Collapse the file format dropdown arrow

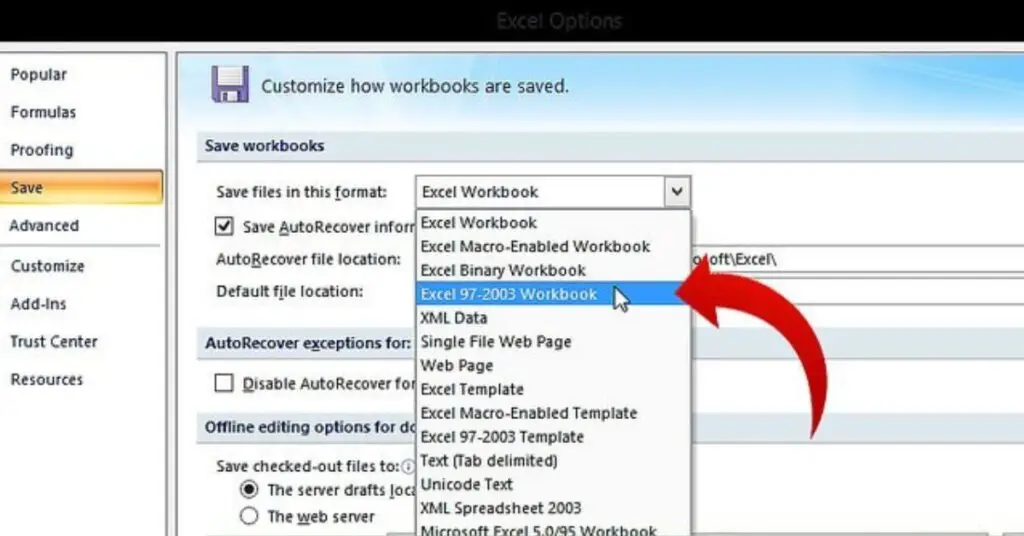[x=677, y=192]
